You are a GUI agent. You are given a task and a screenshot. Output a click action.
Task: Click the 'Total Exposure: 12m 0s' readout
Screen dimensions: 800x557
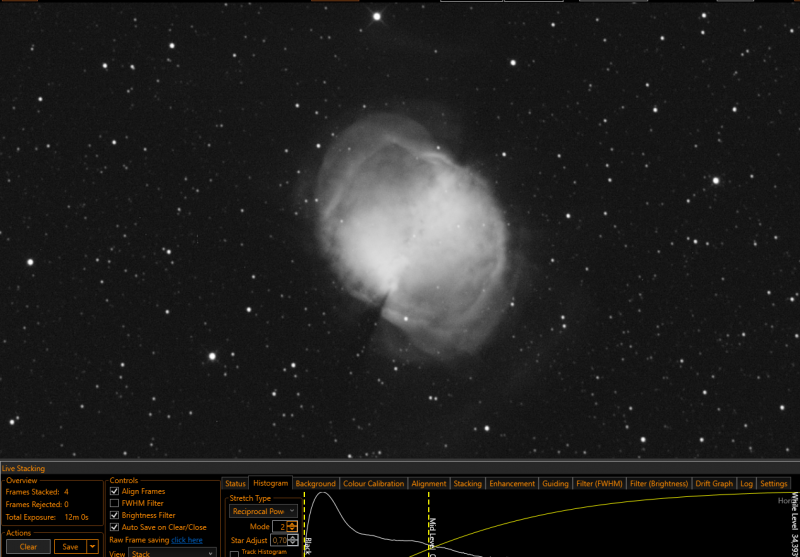[47, 517]
